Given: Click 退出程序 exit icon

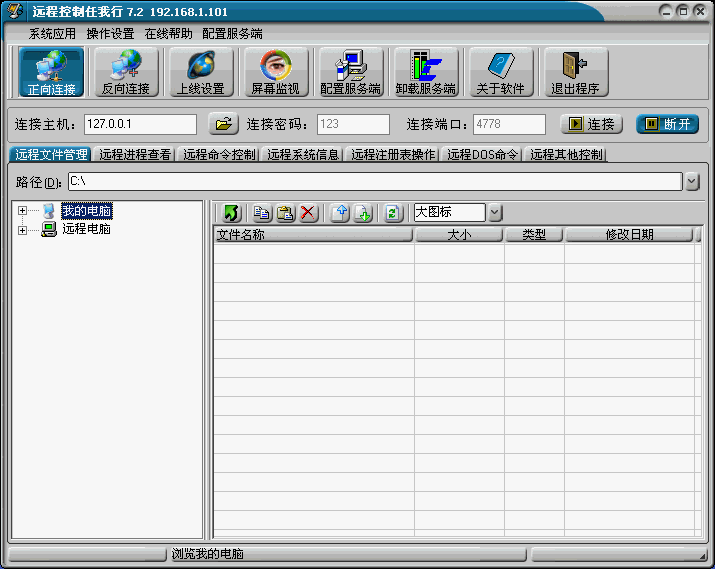Looking at the screenshot, I should point(575,72).
